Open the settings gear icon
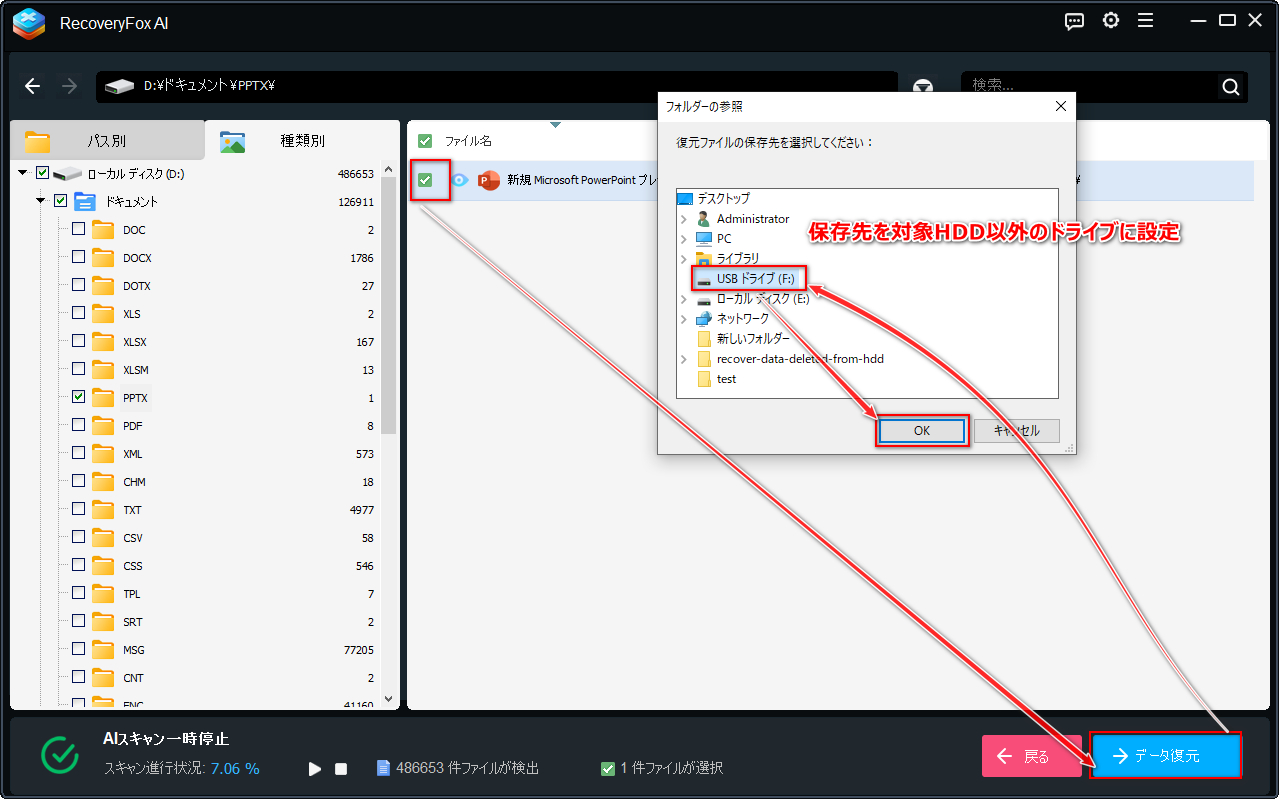 [1110, 21]
